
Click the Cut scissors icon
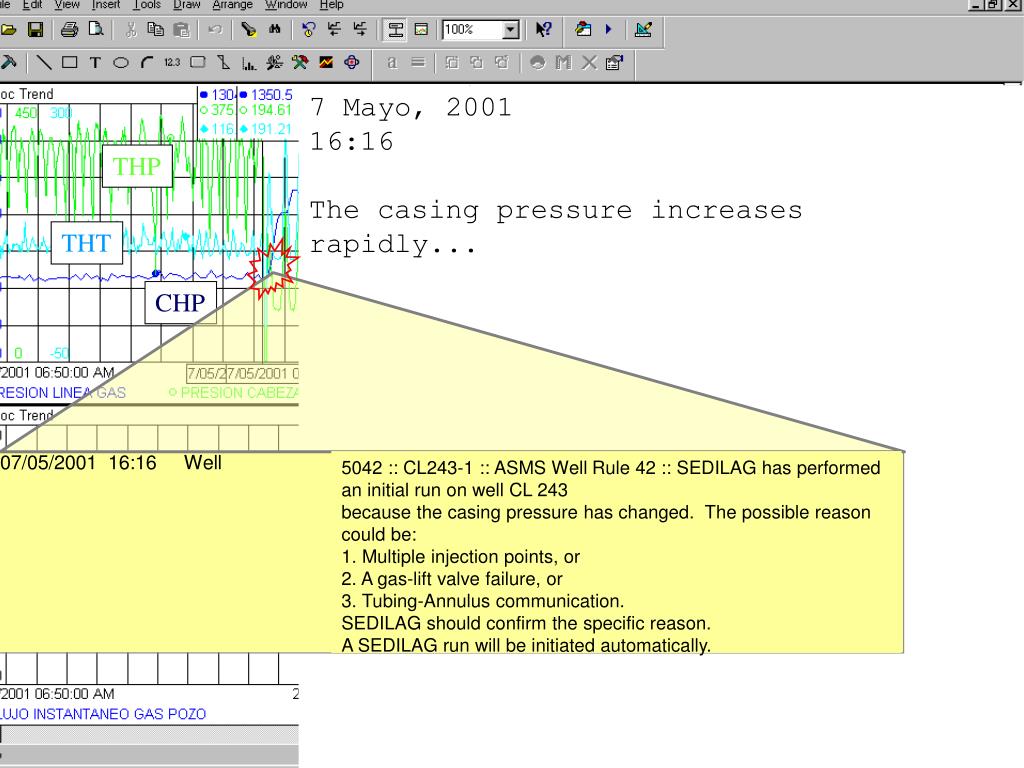(x=131, y=29)
